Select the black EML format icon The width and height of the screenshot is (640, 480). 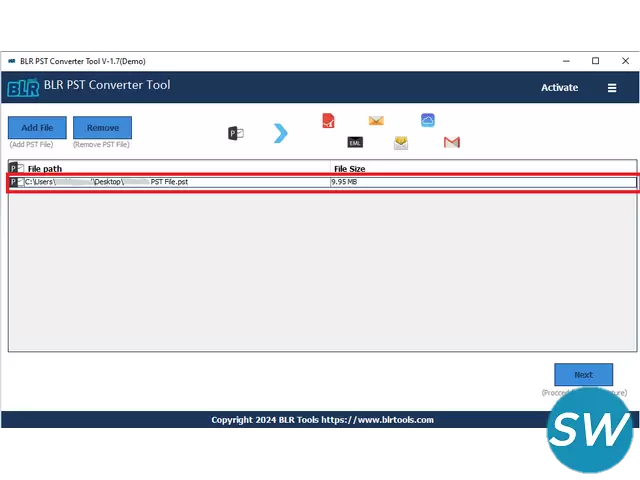coord(355,143)
